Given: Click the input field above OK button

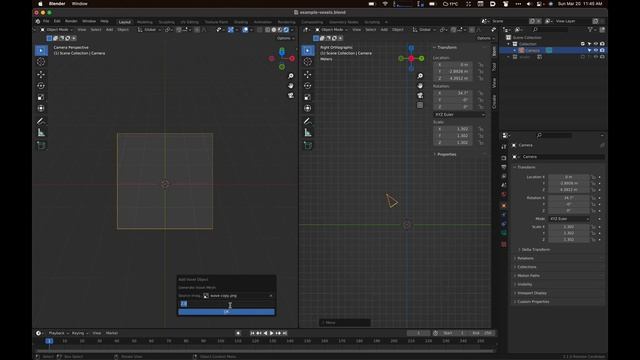Looking at the screenshot, I should point(227,304).
